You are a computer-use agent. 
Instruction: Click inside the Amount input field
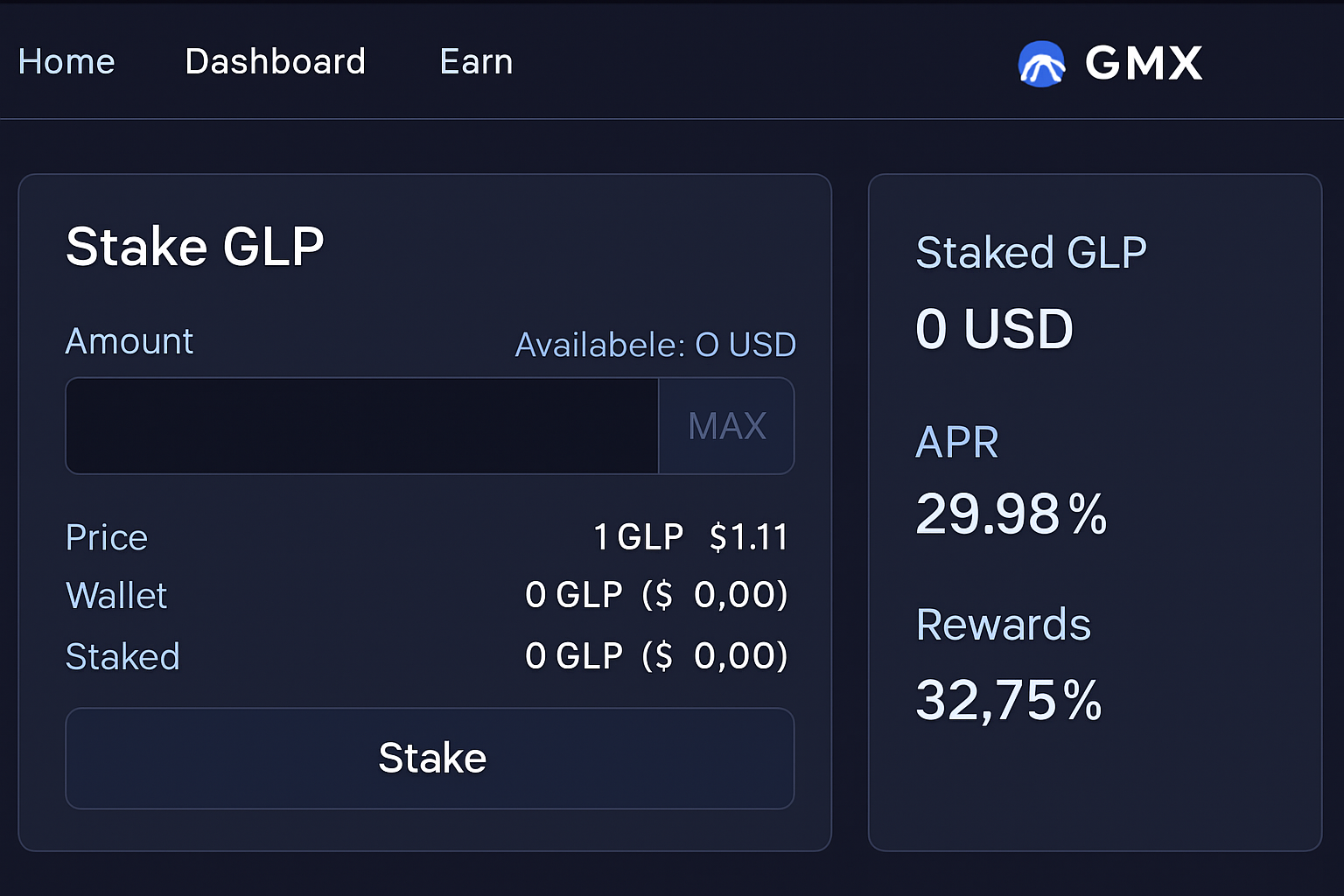(360, 426)
